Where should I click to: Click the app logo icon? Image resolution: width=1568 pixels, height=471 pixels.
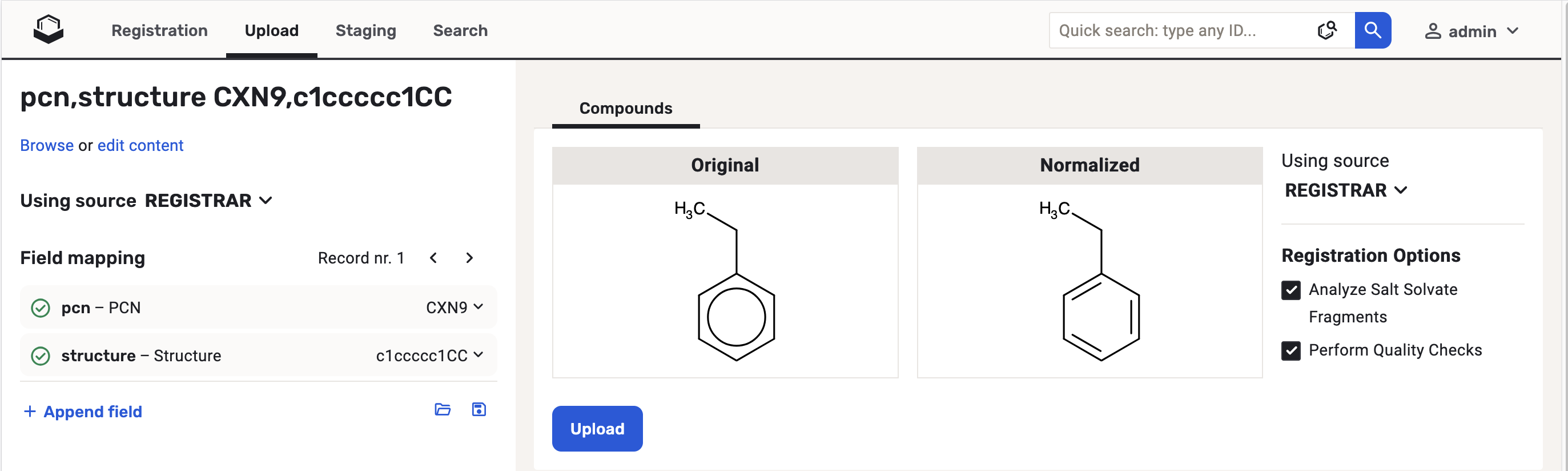(48, 29)
